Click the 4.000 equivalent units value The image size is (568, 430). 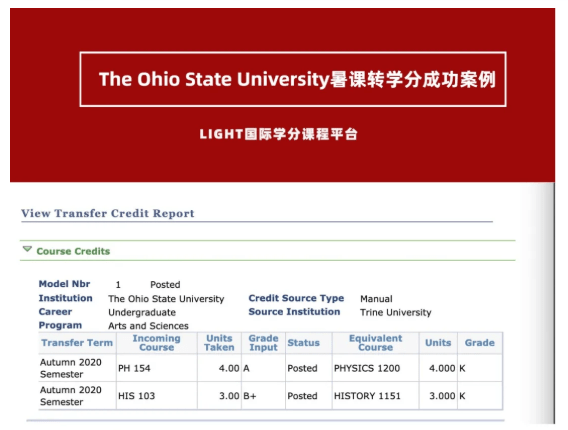tap(442, 368)
